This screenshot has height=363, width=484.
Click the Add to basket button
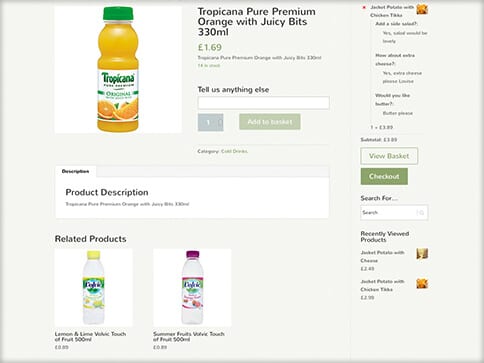(270, 122)
